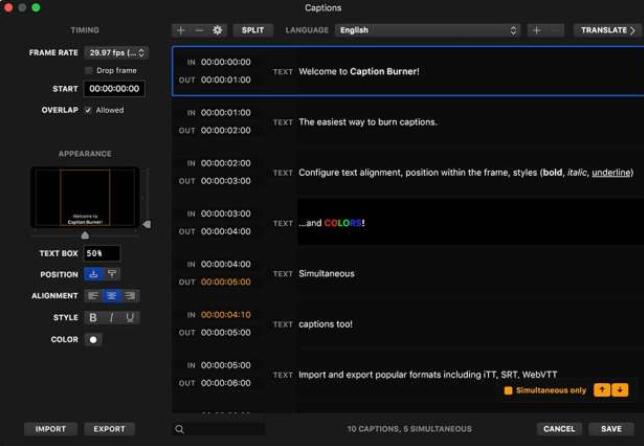Click OUT time 00:00:01:00 of first caption
Image resolution: width=644 pixels, height=446 pixels.
pos(226,80)
